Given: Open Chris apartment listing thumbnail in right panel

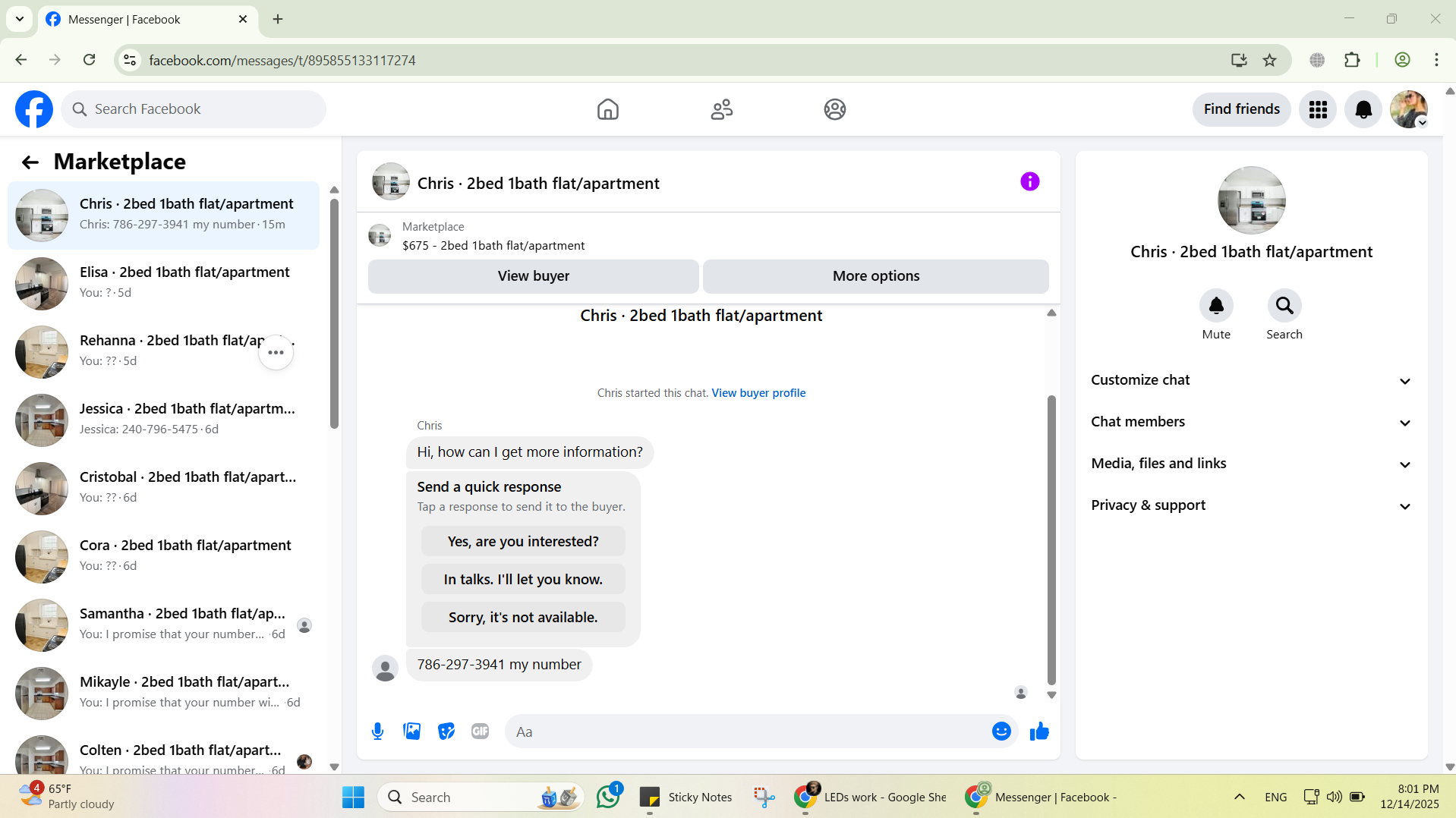Looking at the screenshot, I should [x=1251, y=200].
